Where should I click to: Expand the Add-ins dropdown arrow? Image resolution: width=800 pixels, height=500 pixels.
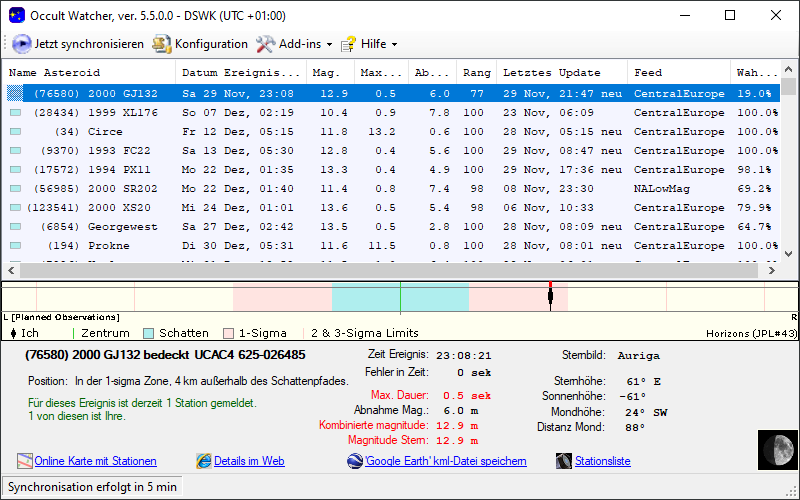click(329, 45)
